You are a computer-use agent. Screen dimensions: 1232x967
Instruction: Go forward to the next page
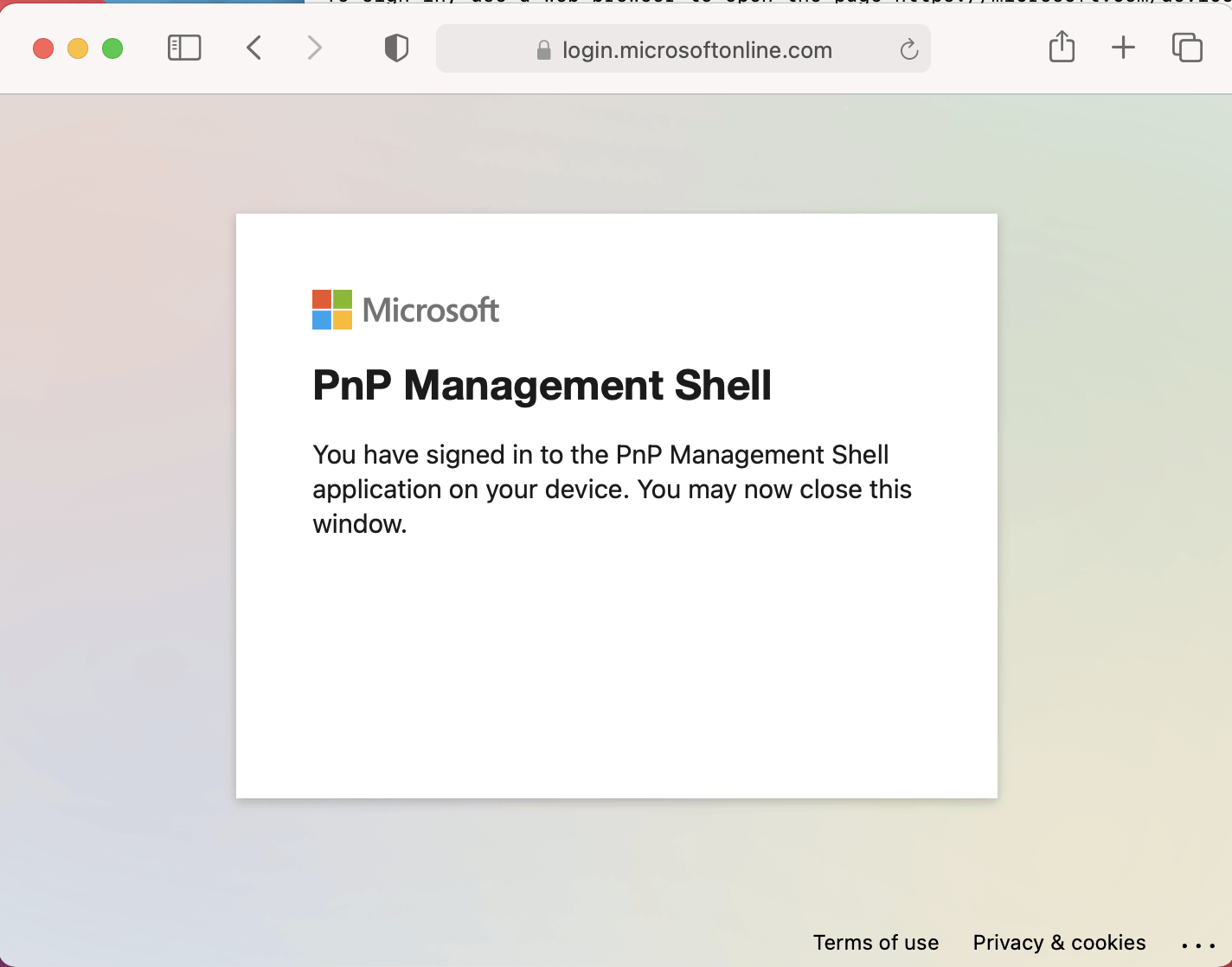[314, 48]
